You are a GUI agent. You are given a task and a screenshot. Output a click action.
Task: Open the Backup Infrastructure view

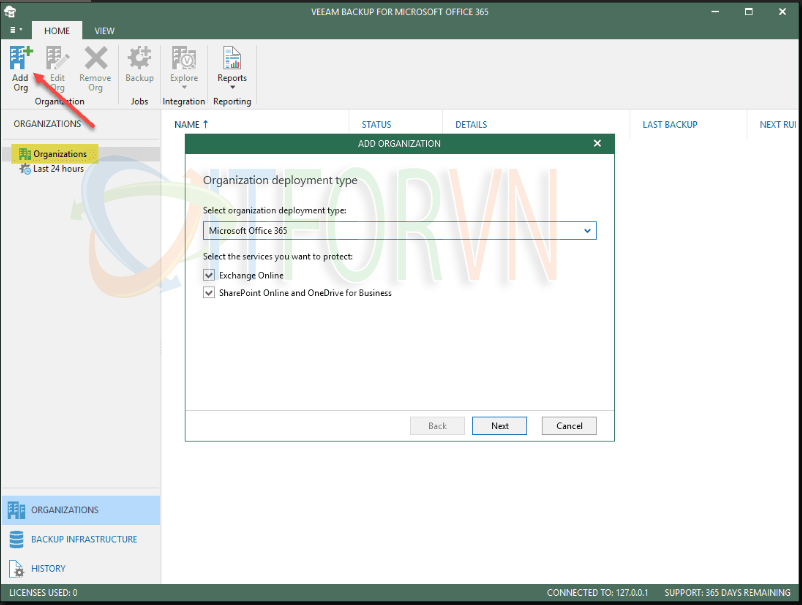pyautogui.click(x=84, y=539)
